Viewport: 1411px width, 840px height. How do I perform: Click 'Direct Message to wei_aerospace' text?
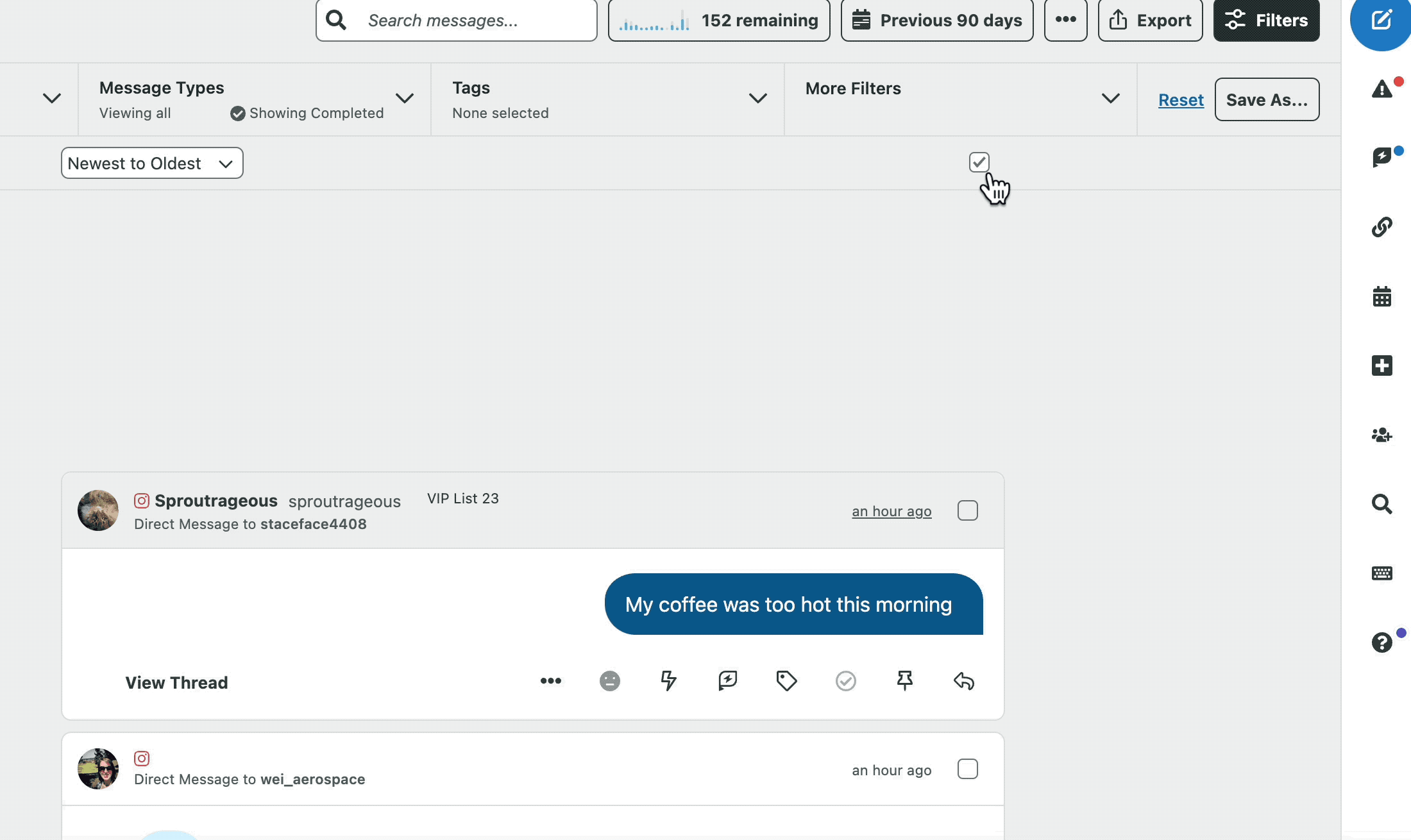249,780
